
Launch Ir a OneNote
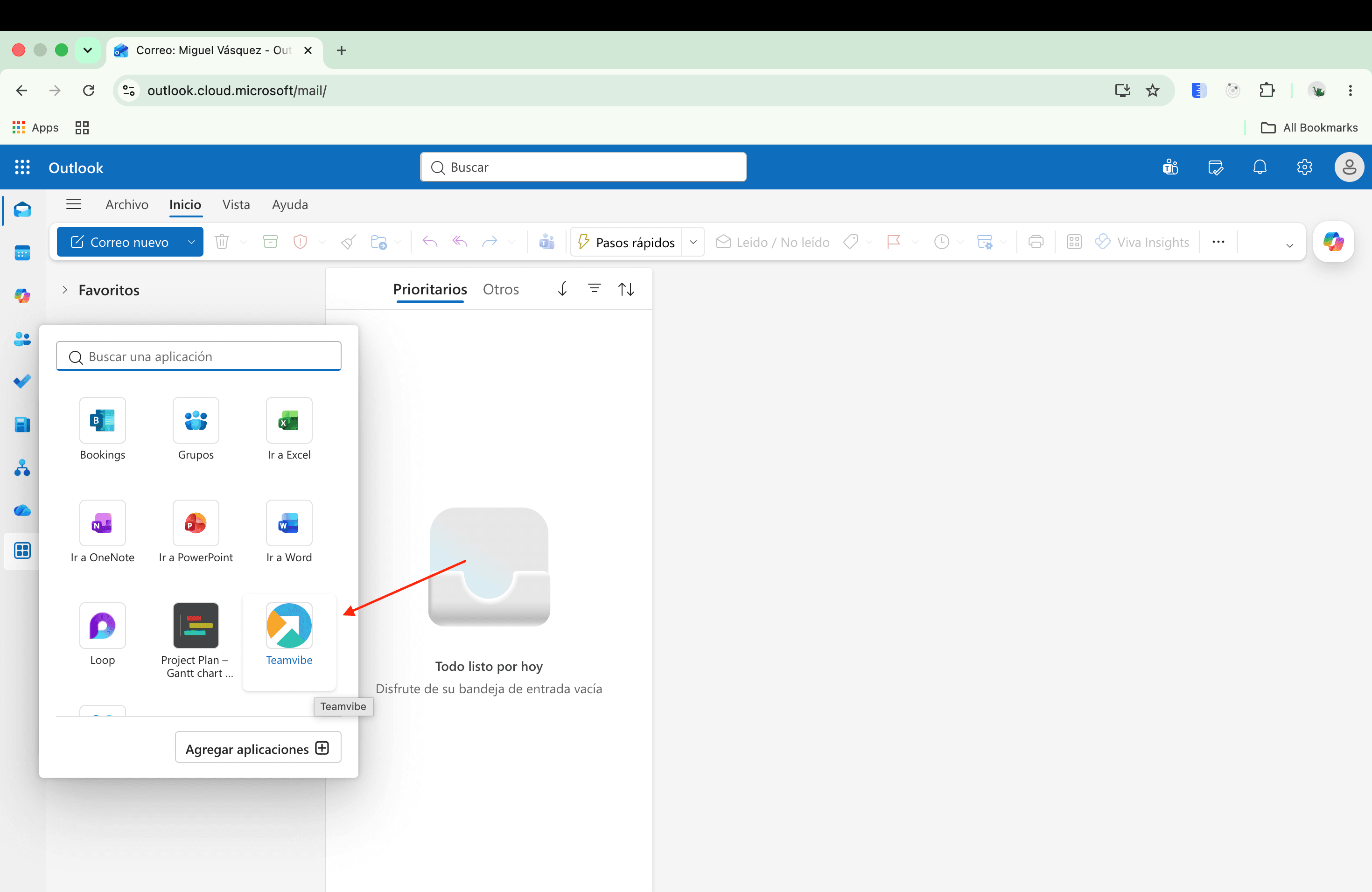pyautogui.click(x=103, y=532)
